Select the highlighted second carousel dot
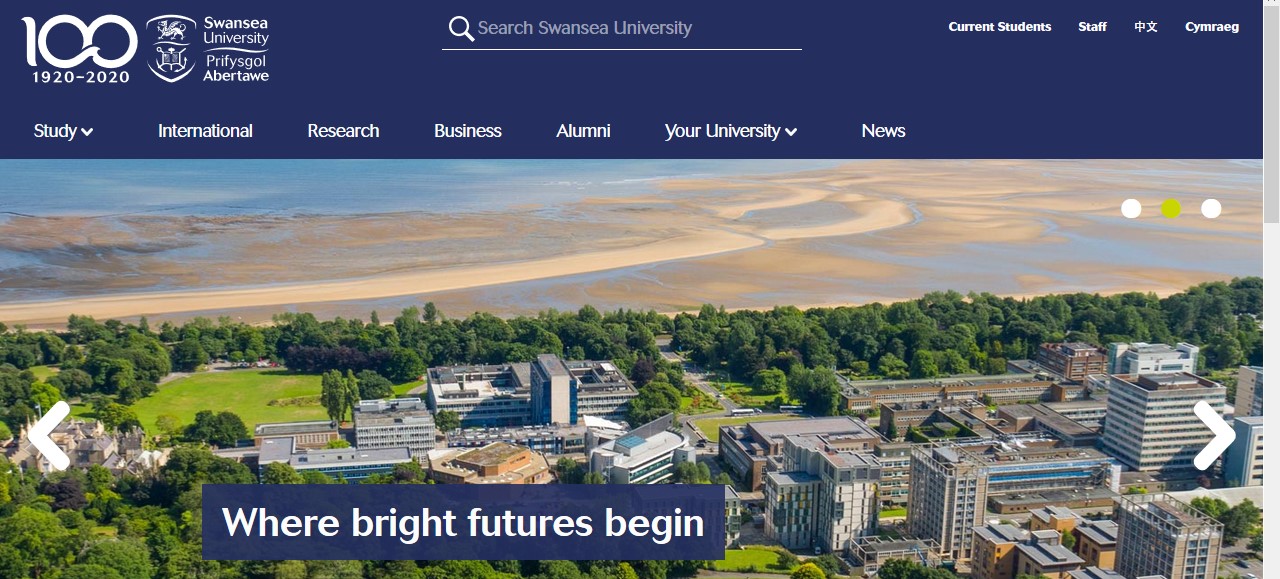 (1171, 208)
